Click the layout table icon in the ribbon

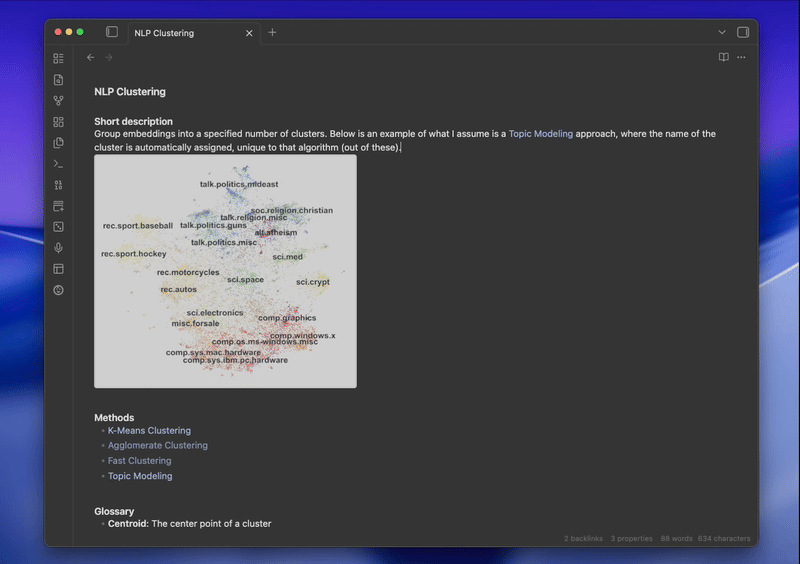[x=58, y=269]
